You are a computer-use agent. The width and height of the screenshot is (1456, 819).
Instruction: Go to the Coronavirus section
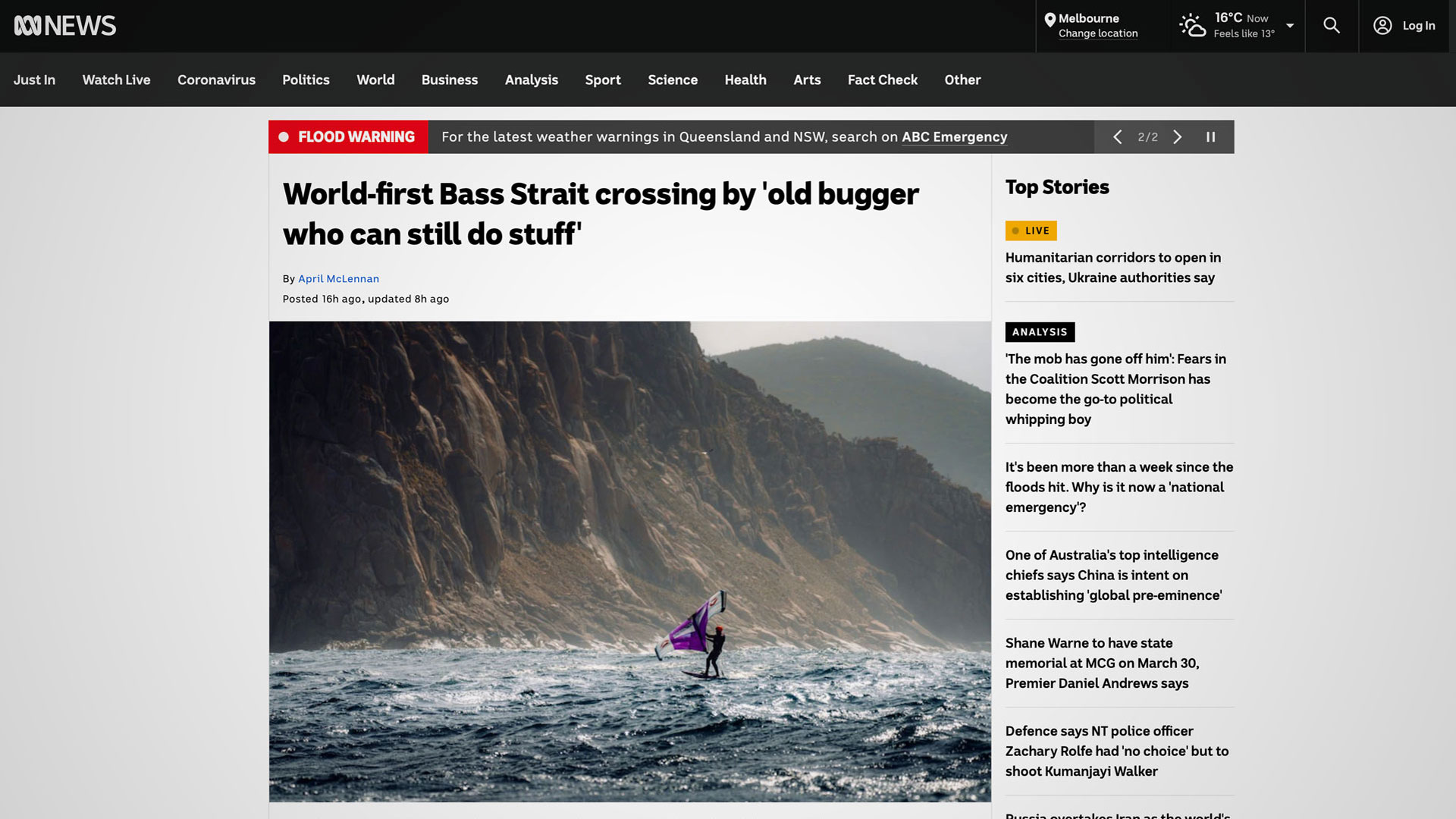[216, 80]
